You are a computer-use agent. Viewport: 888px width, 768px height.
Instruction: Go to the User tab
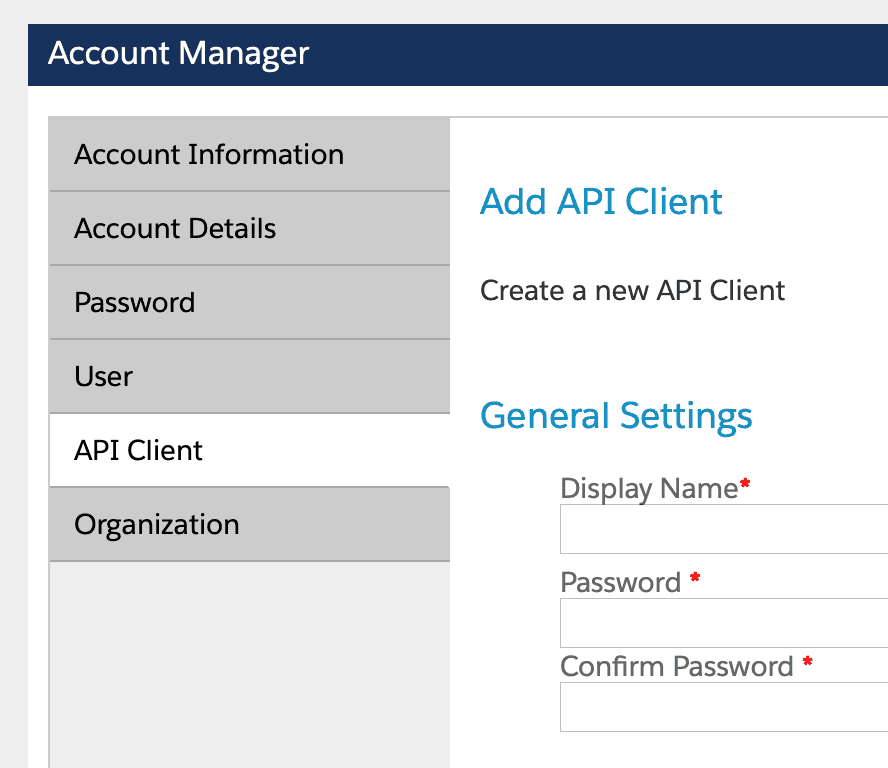pos(104,377)
